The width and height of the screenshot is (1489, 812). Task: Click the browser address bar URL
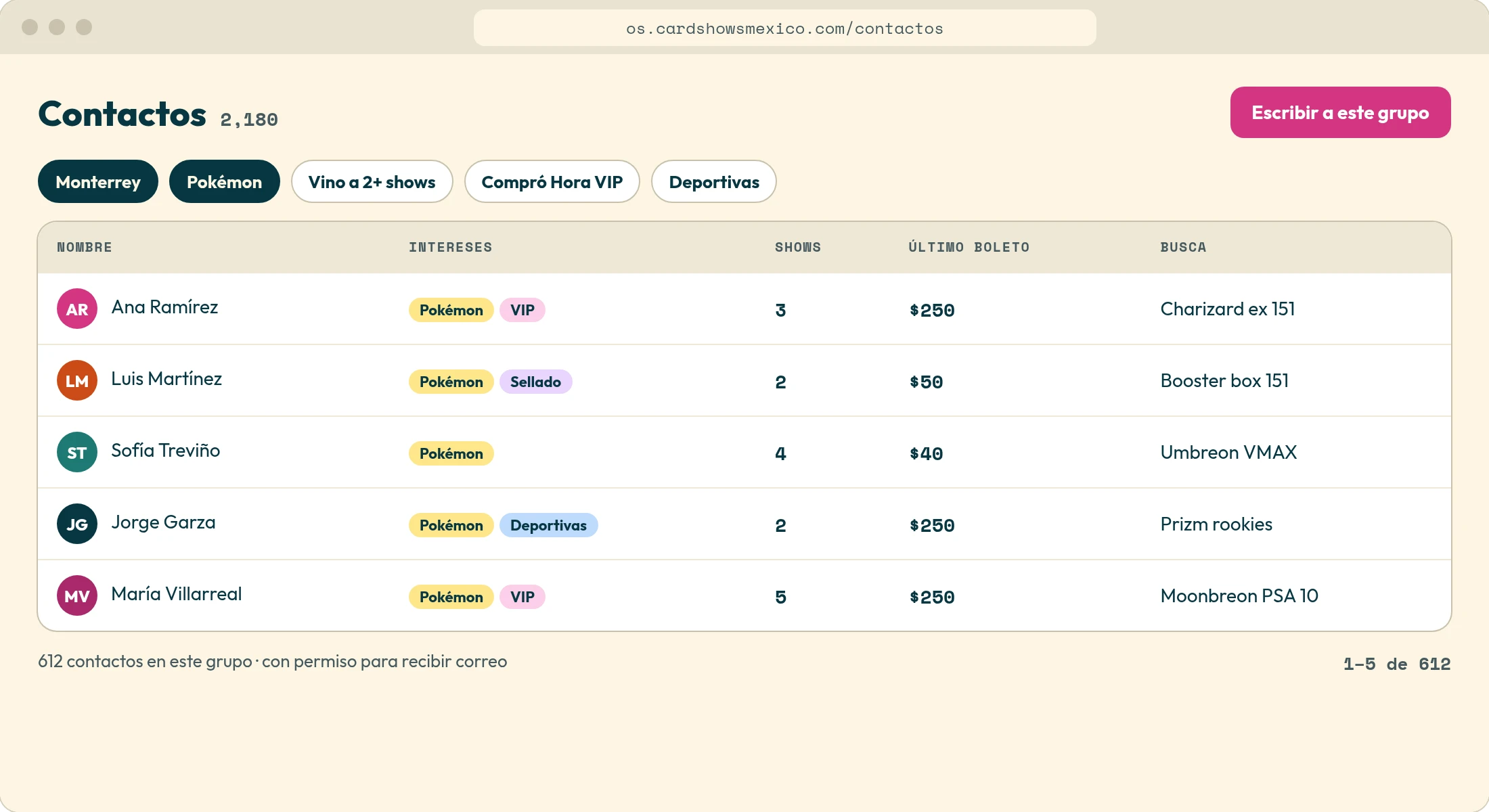pos(785,28)
